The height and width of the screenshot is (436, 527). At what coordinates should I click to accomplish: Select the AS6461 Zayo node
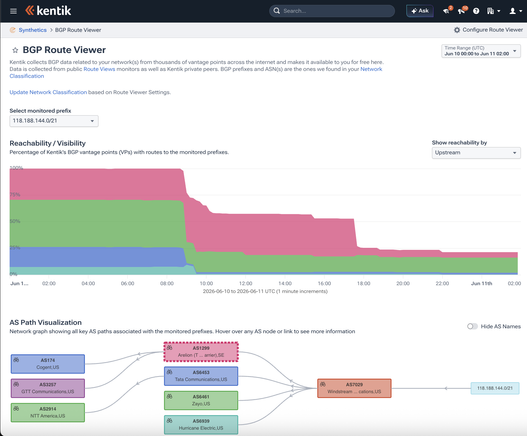(x=201, y=400)
